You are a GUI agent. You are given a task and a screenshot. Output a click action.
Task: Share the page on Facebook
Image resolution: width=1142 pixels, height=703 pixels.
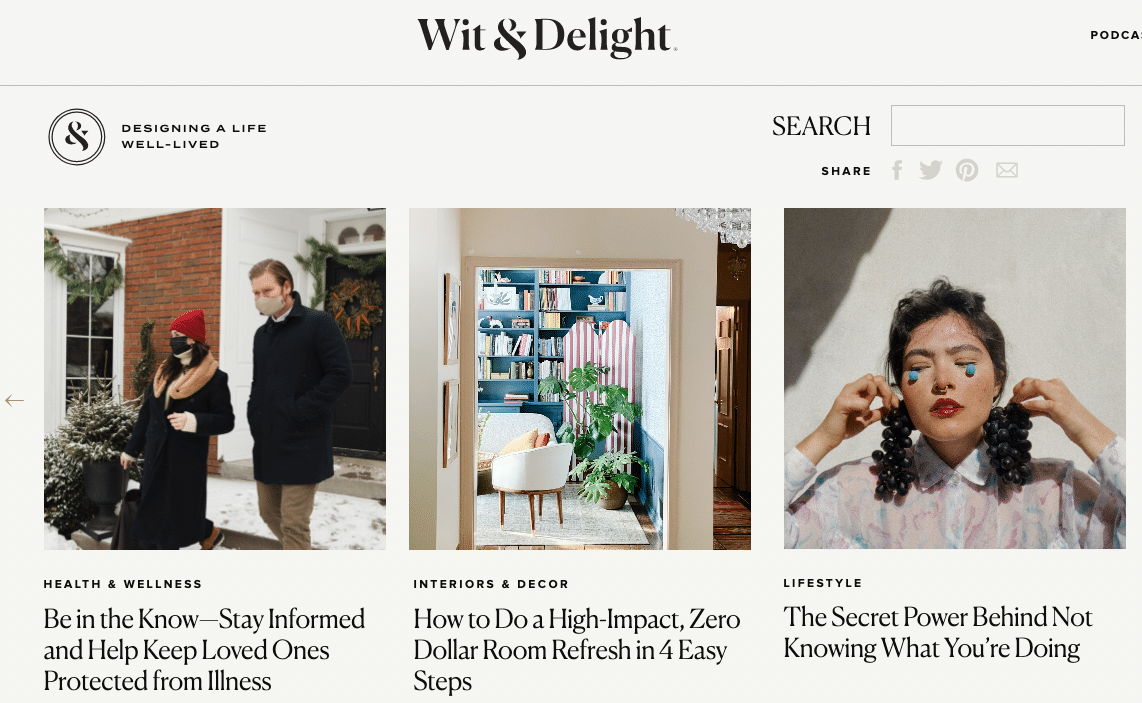pyautogui.click(x=897, y=170)
